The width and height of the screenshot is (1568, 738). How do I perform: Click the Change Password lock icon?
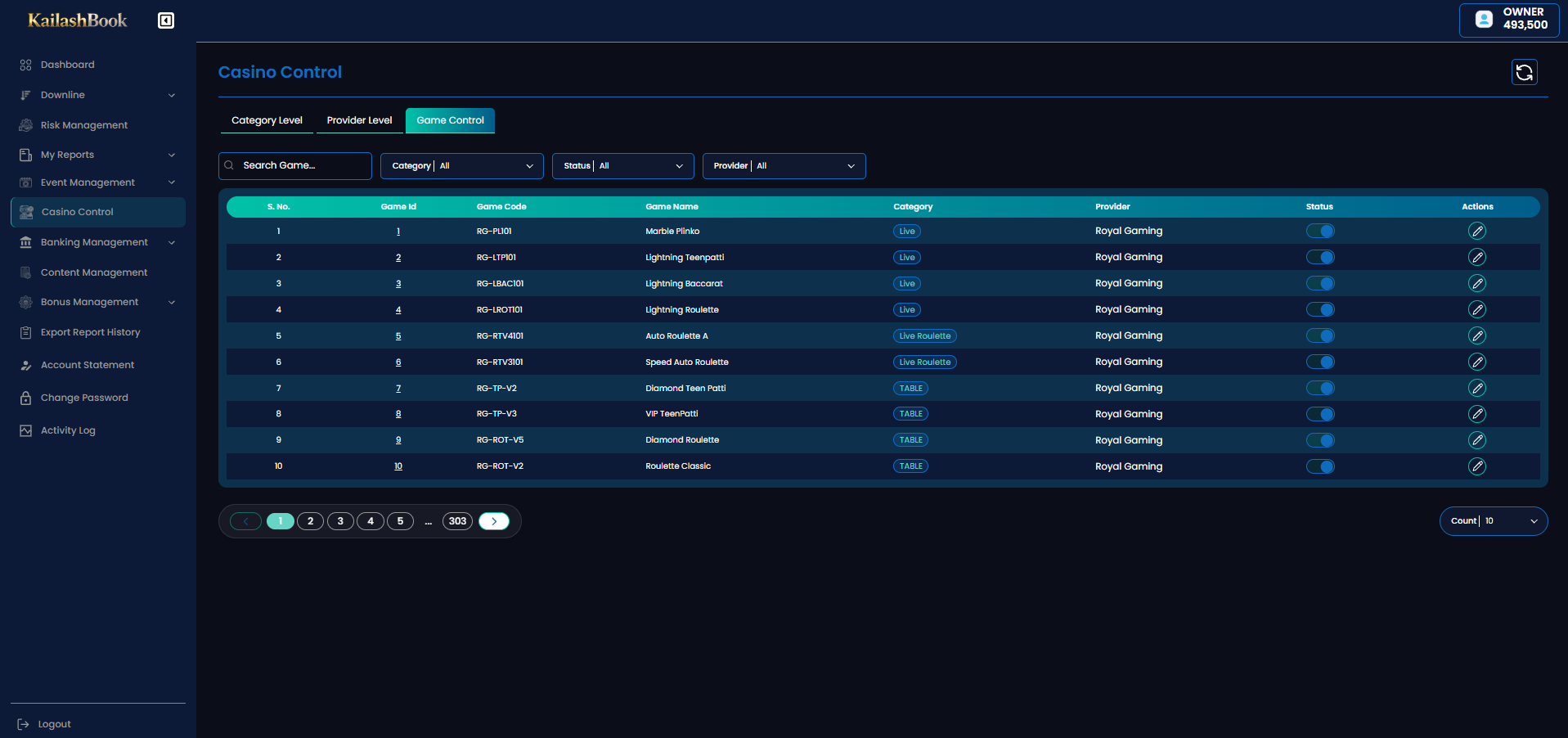click(25, 398)
